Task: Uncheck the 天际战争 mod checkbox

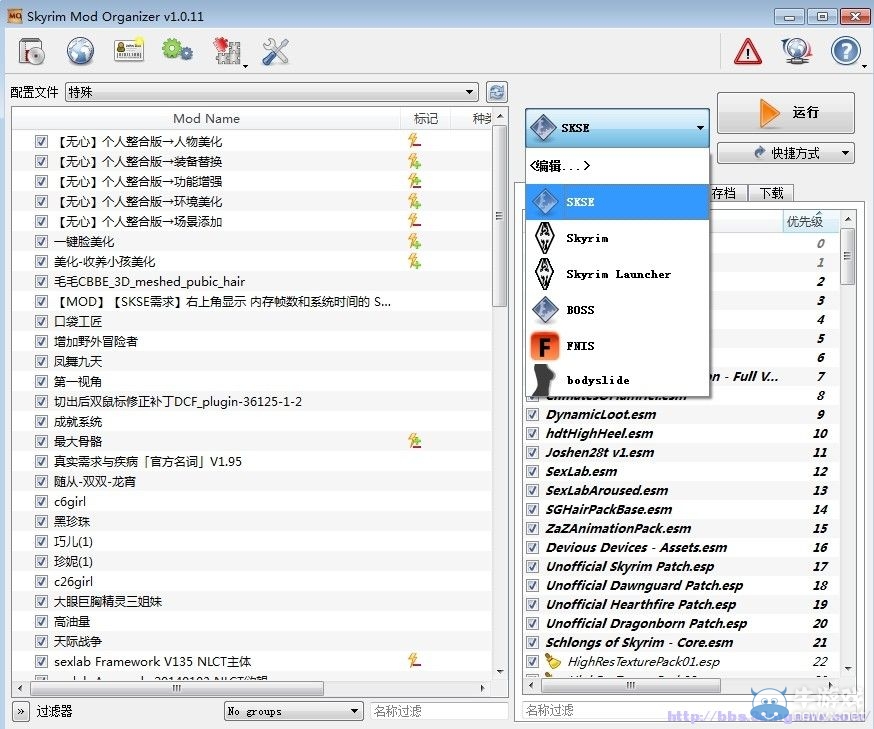Action: (x=41, y=641)
